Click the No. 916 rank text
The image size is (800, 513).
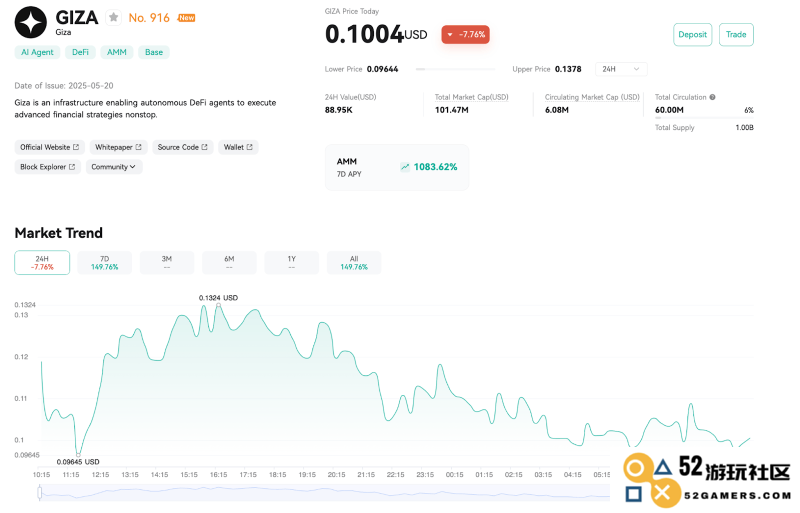[149, 18]
